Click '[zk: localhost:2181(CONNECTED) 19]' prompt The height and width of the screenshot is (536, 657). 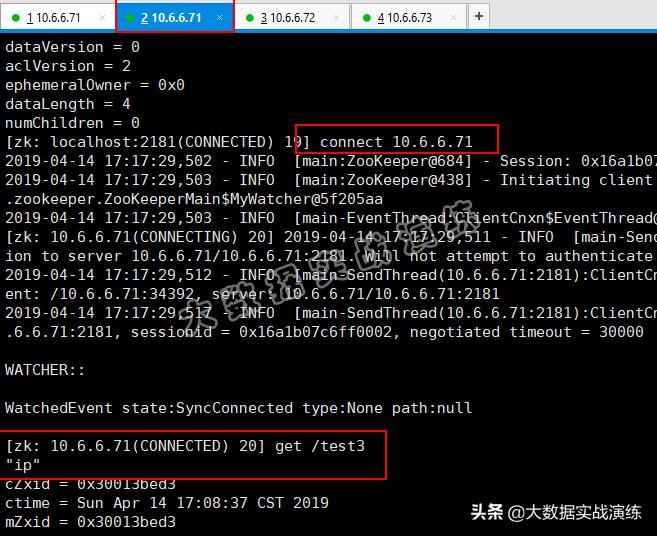point(158,142)
